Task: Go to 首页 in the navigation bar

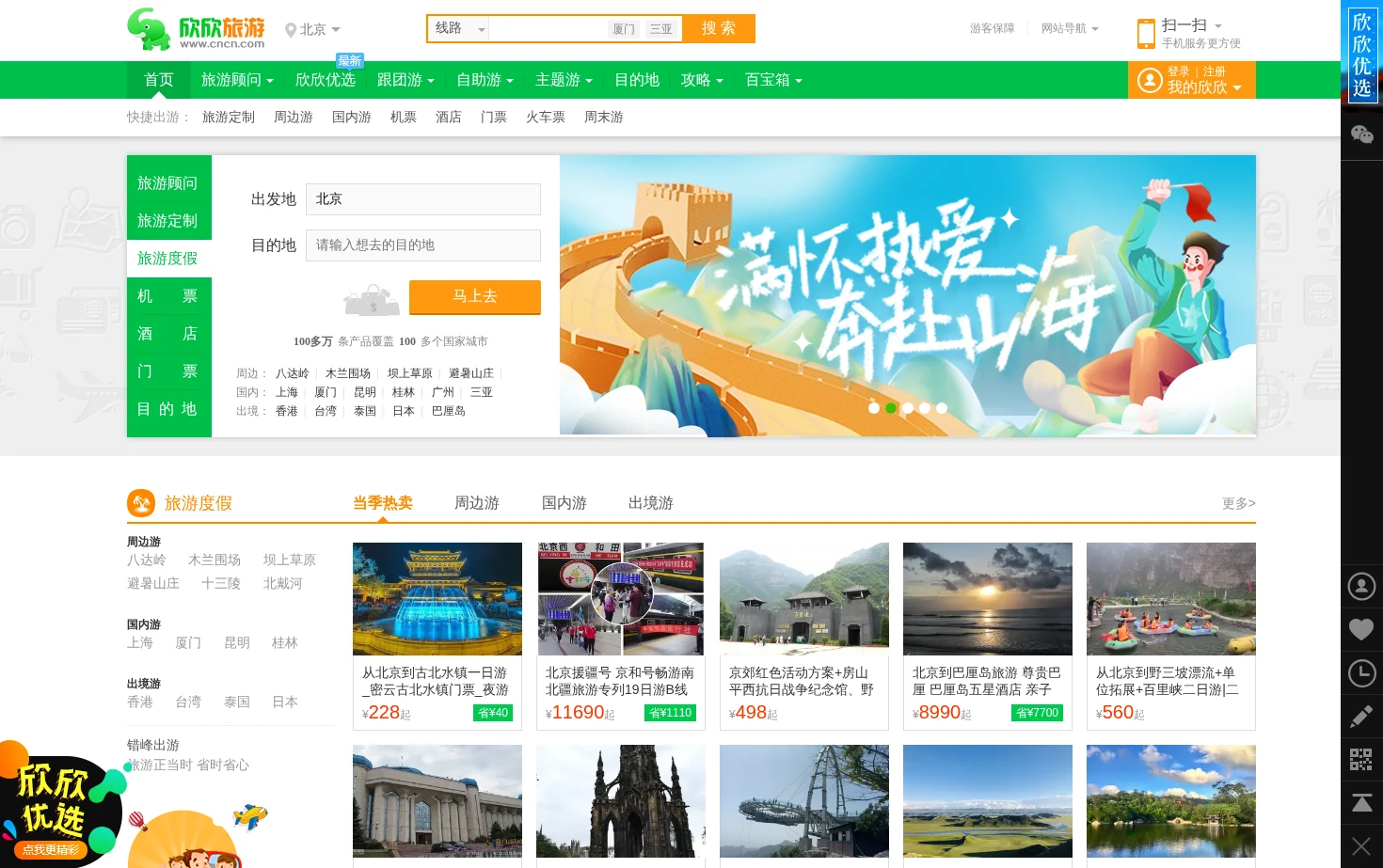Action: (159, 80)
